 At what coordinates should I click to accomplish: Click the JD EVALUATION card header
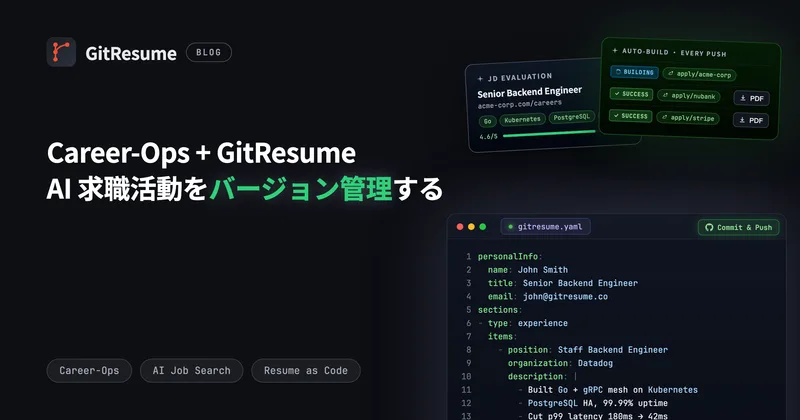pyautogui.click(x=515, y=77)
